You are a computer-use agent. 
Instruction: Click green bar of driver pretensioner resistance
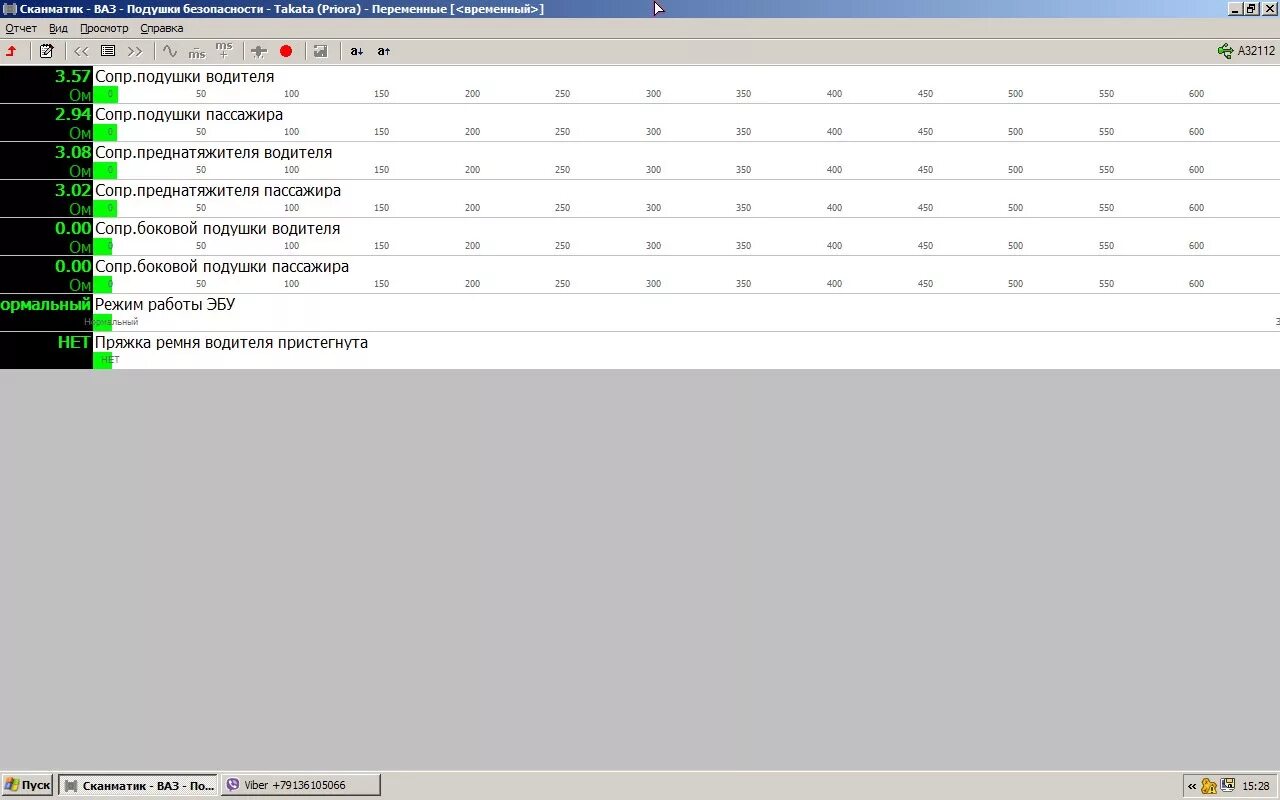tap(105, 170)
